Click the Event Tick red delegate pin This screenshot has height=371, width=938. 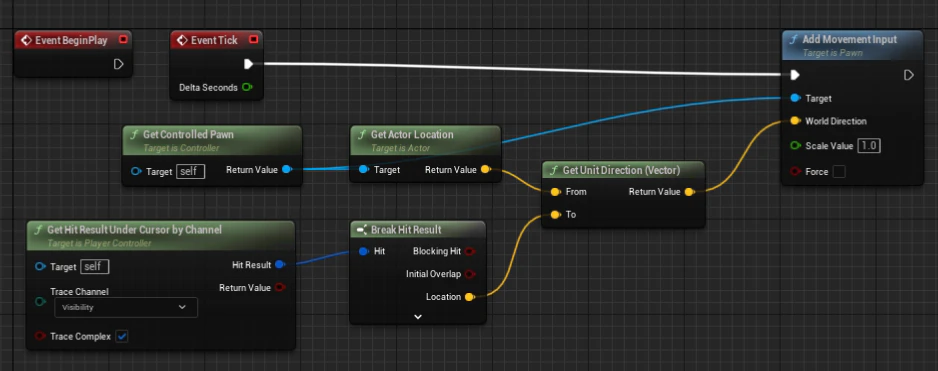click(253, 40)
